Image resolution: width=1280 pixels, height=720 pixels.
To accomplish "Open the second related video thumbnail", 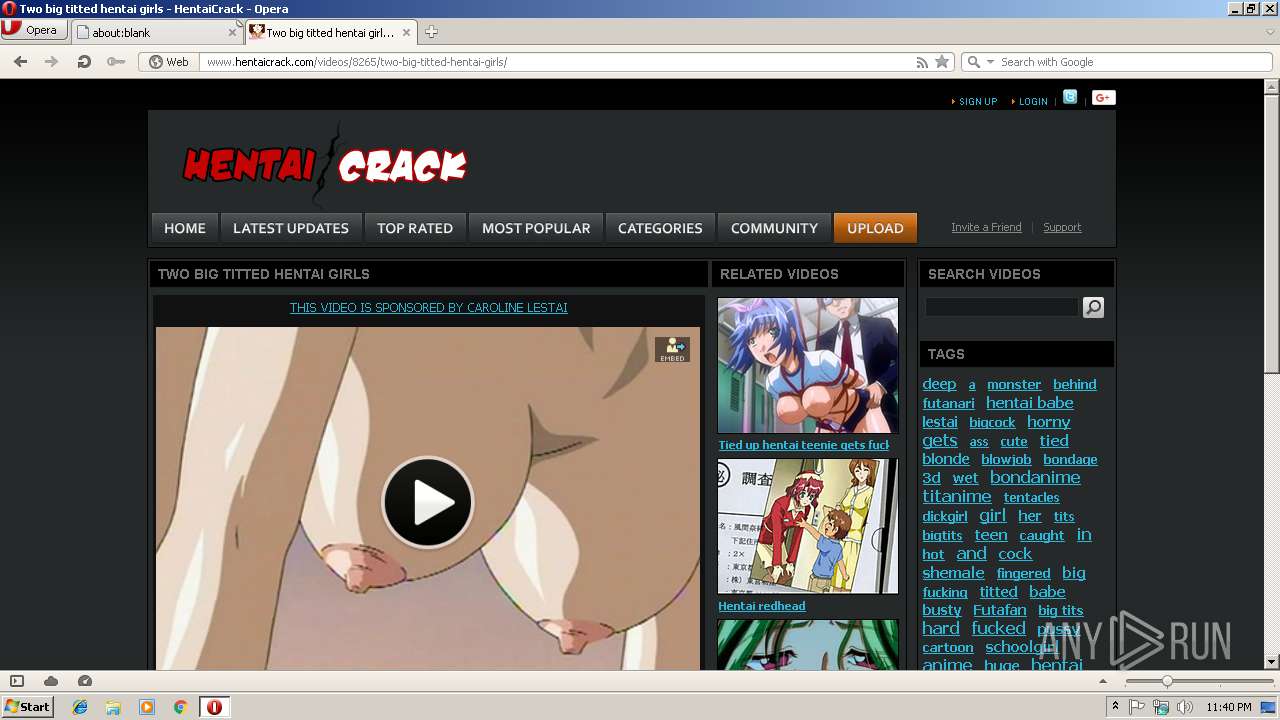I will (808, 526).
